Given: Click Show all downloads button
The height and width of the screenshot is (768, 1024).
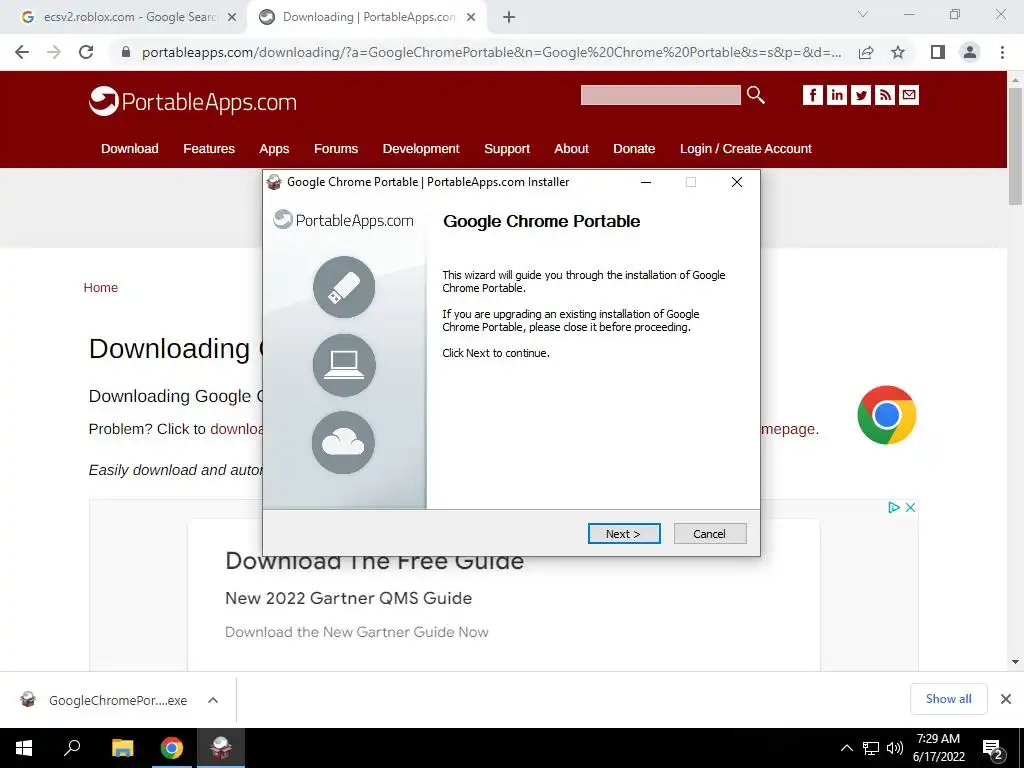Looking at the screenshot, I should (949, 699).
